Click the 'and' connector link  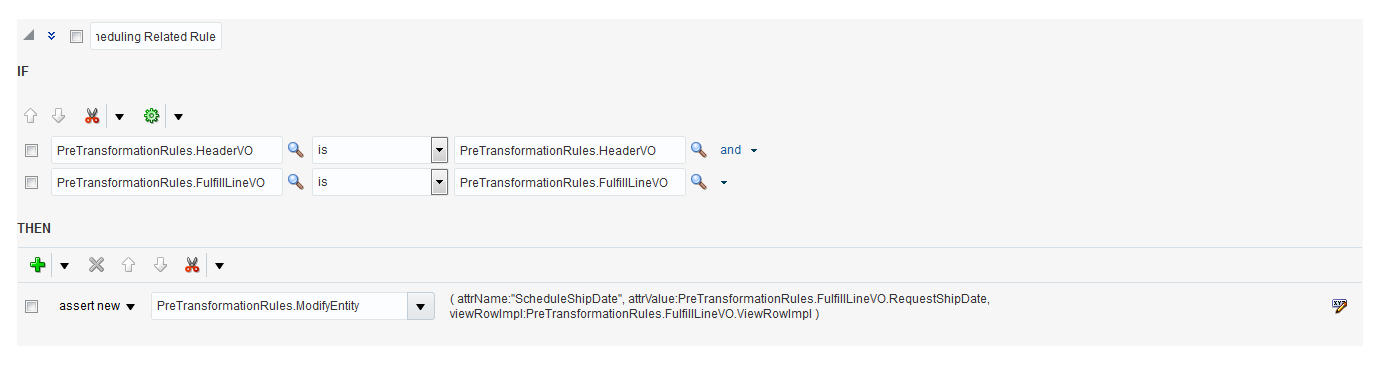coord(731,150)
